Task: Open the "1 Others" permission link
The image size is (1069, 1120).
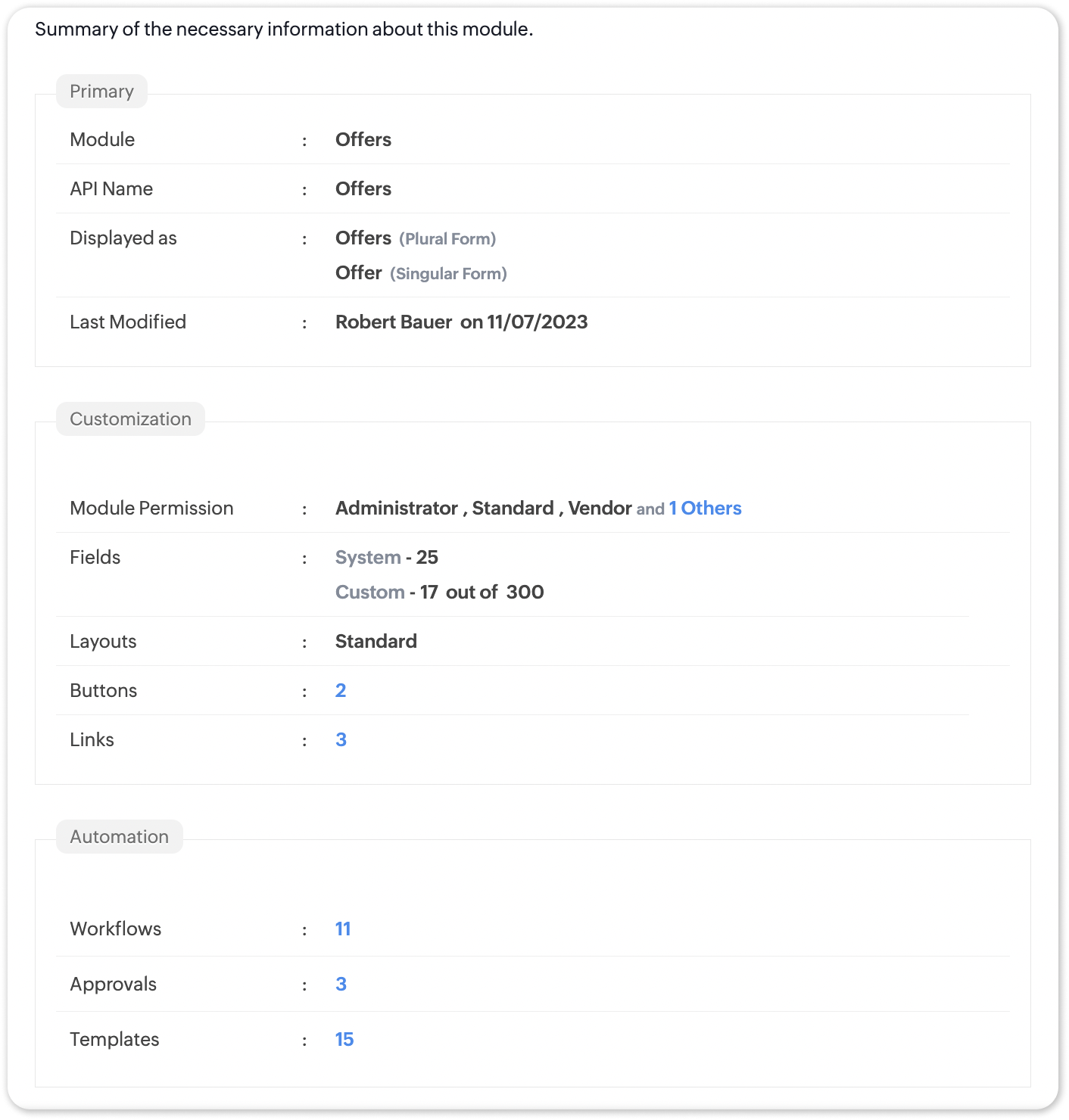Action: click(704, 509)
